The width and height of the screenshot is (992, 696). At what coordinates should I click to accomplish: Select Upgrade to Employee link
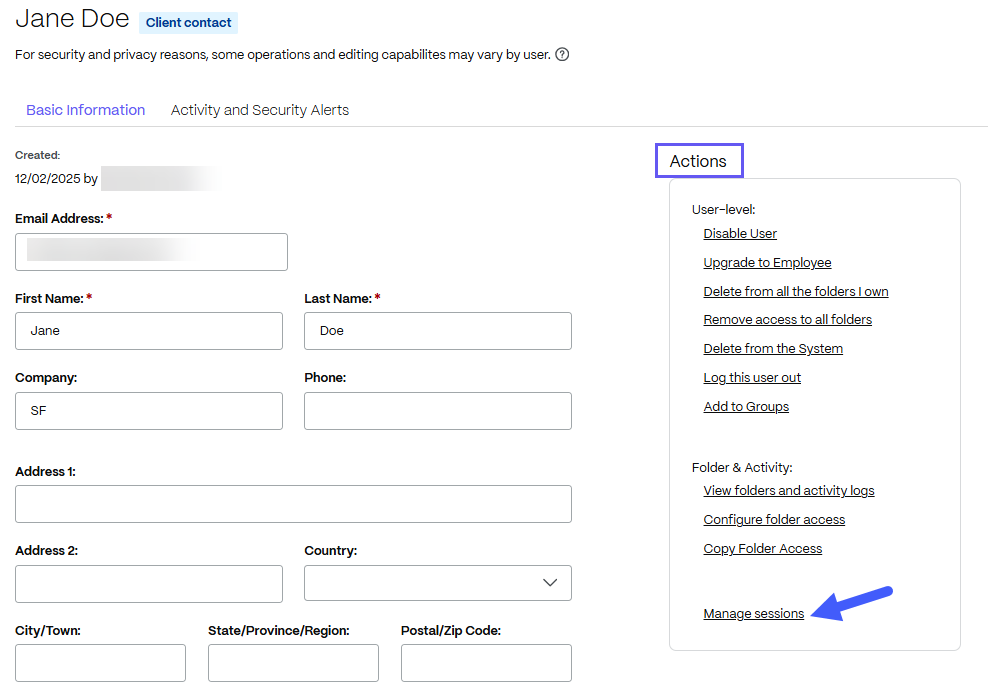click(767, 263)
